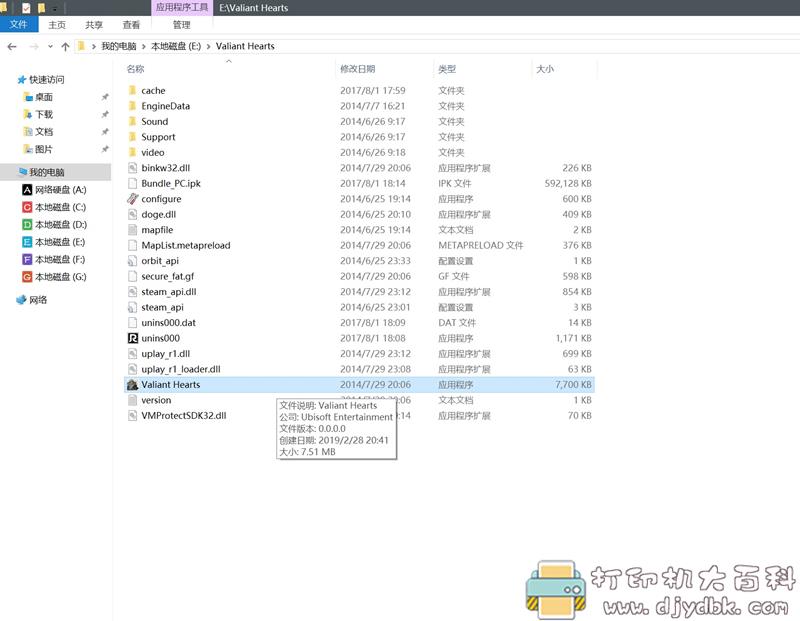
Task: Open local disk (D:) in sidebar
Action: 54,225
